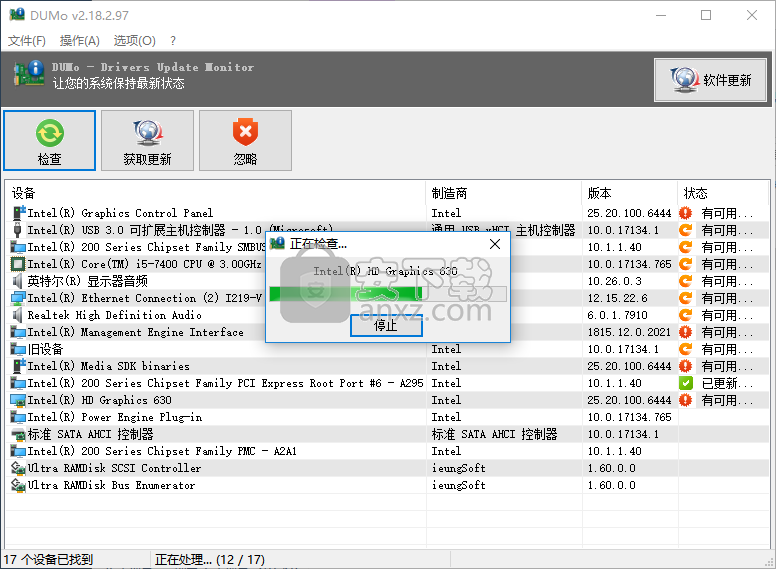Click the HD Graphics 630 display icon
This screenshot has height=569, width=776.
point(18,400)
